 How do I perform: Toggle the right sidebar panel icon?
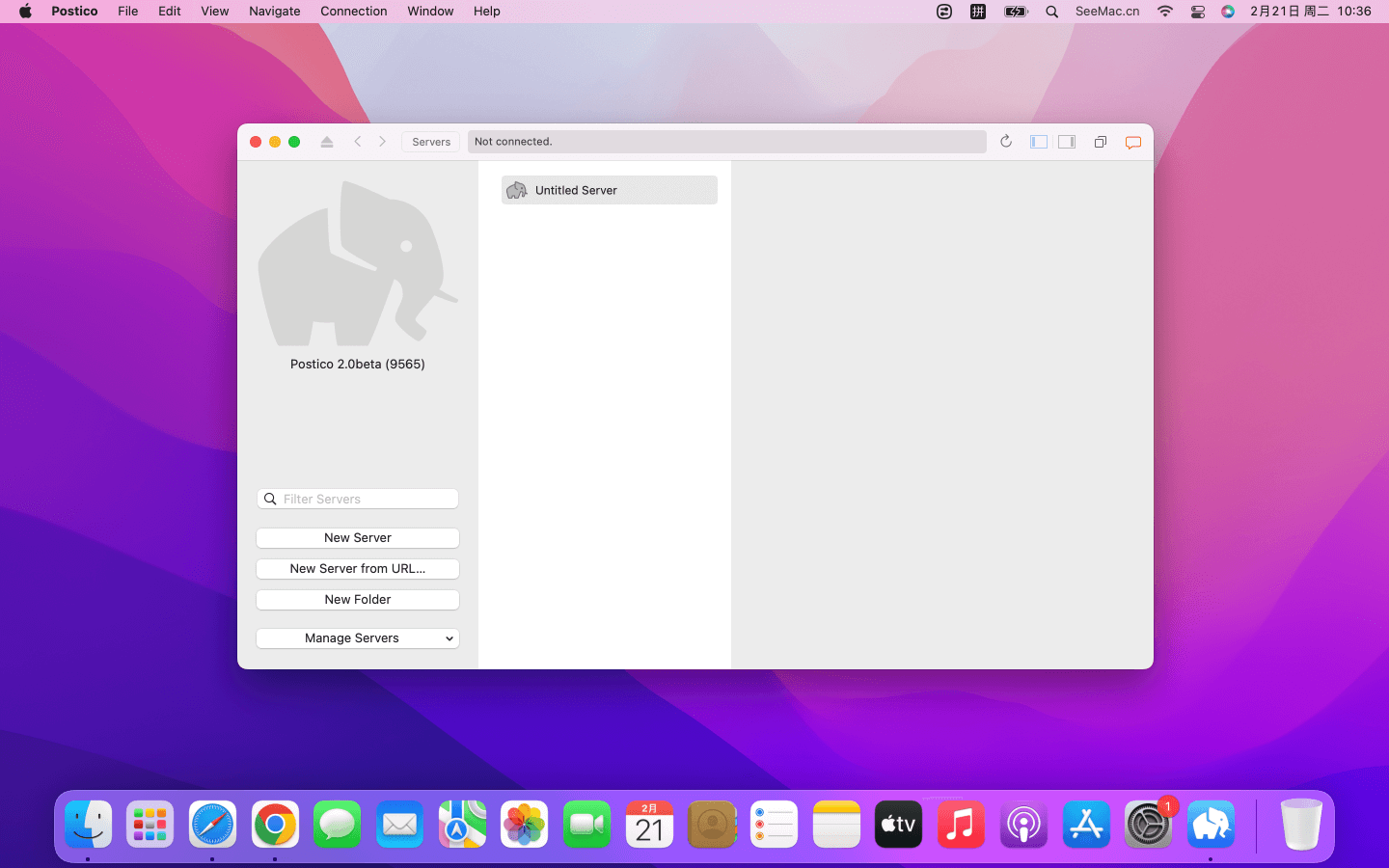coord(1067,142)
